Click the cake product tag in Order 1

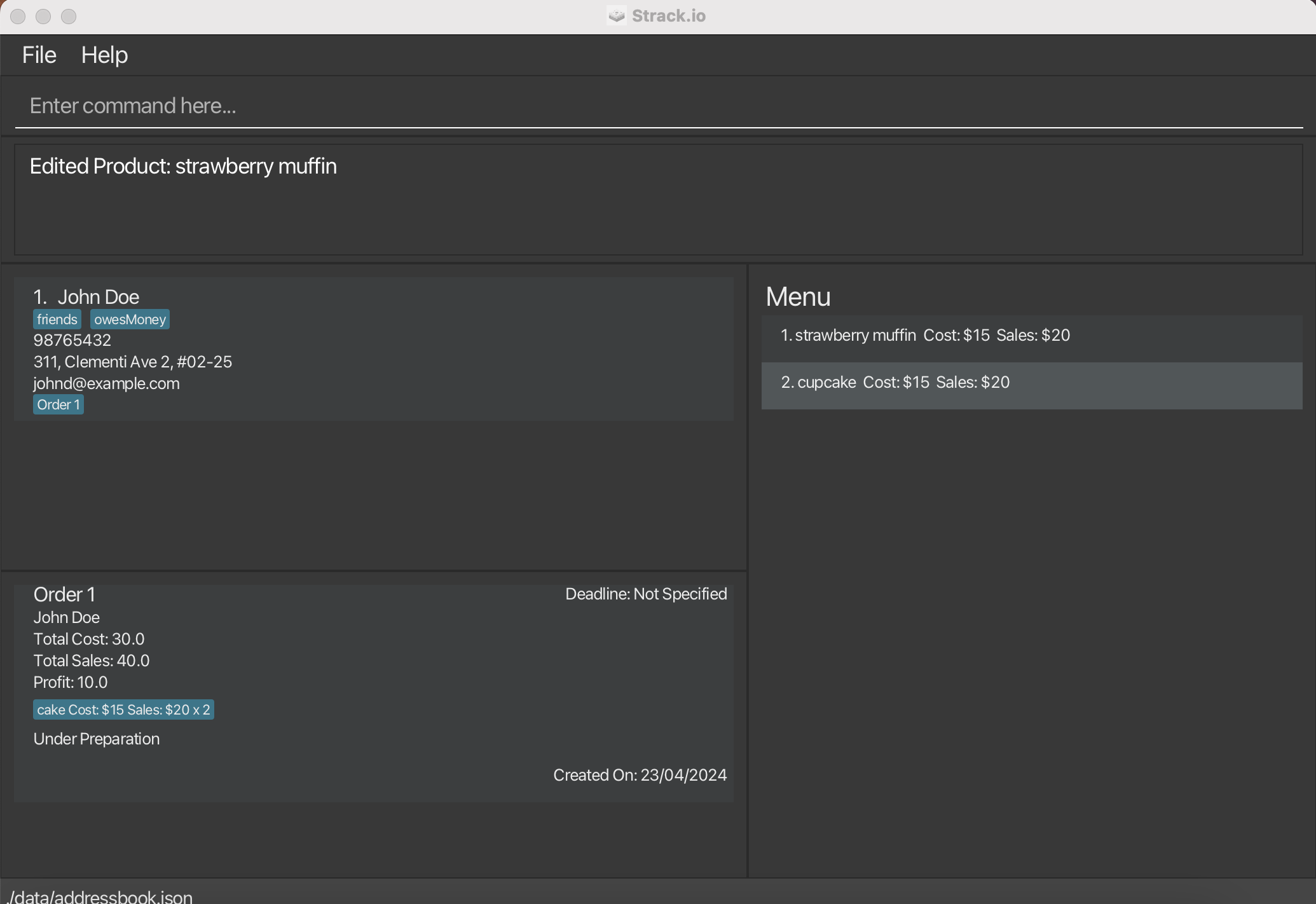point(123,710)
